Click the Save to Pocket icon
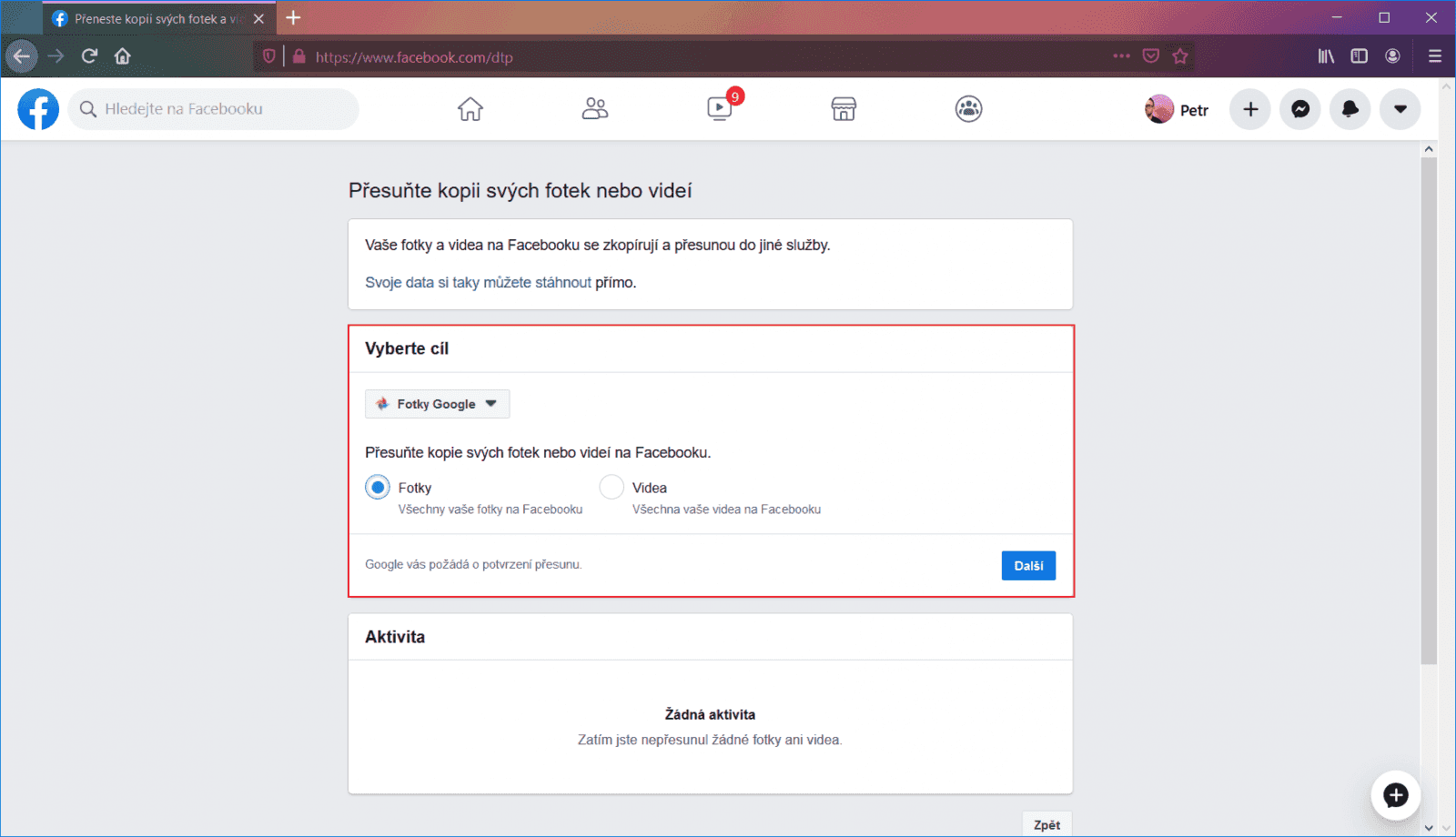This screenshot has height=837, width=1456. pyautogui.click(x=1151, y=56)
